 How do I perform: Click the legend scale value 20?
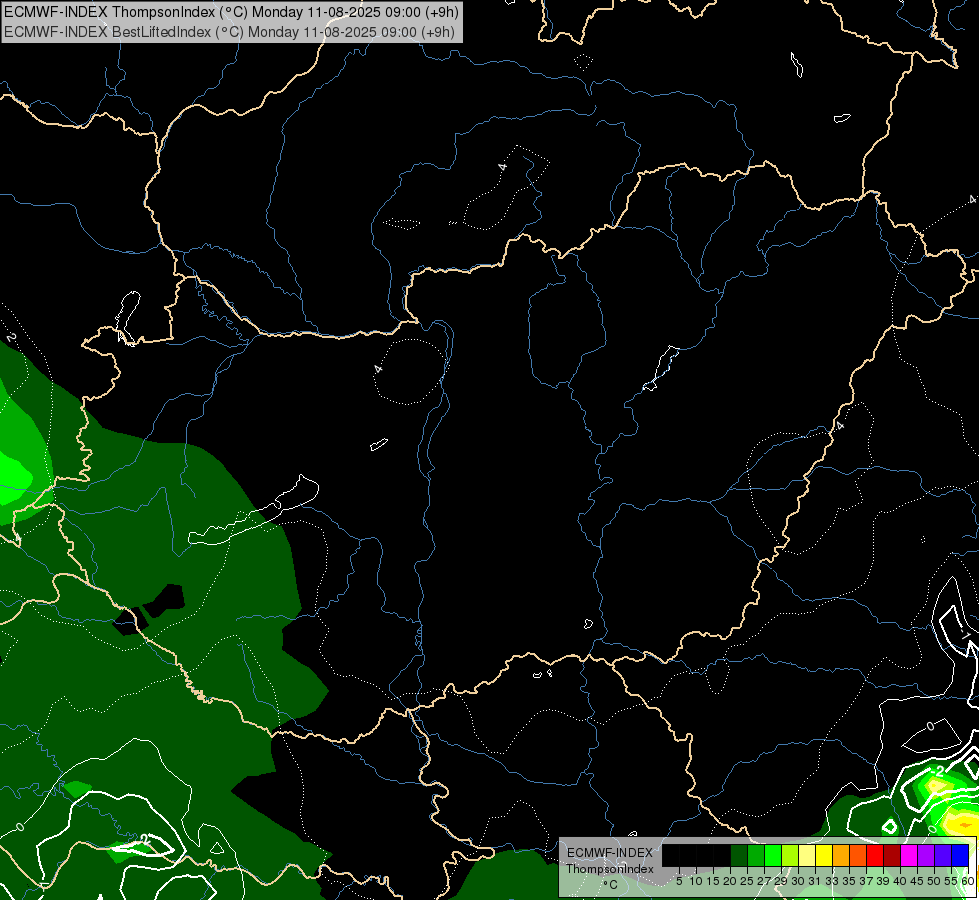[731, 881]
